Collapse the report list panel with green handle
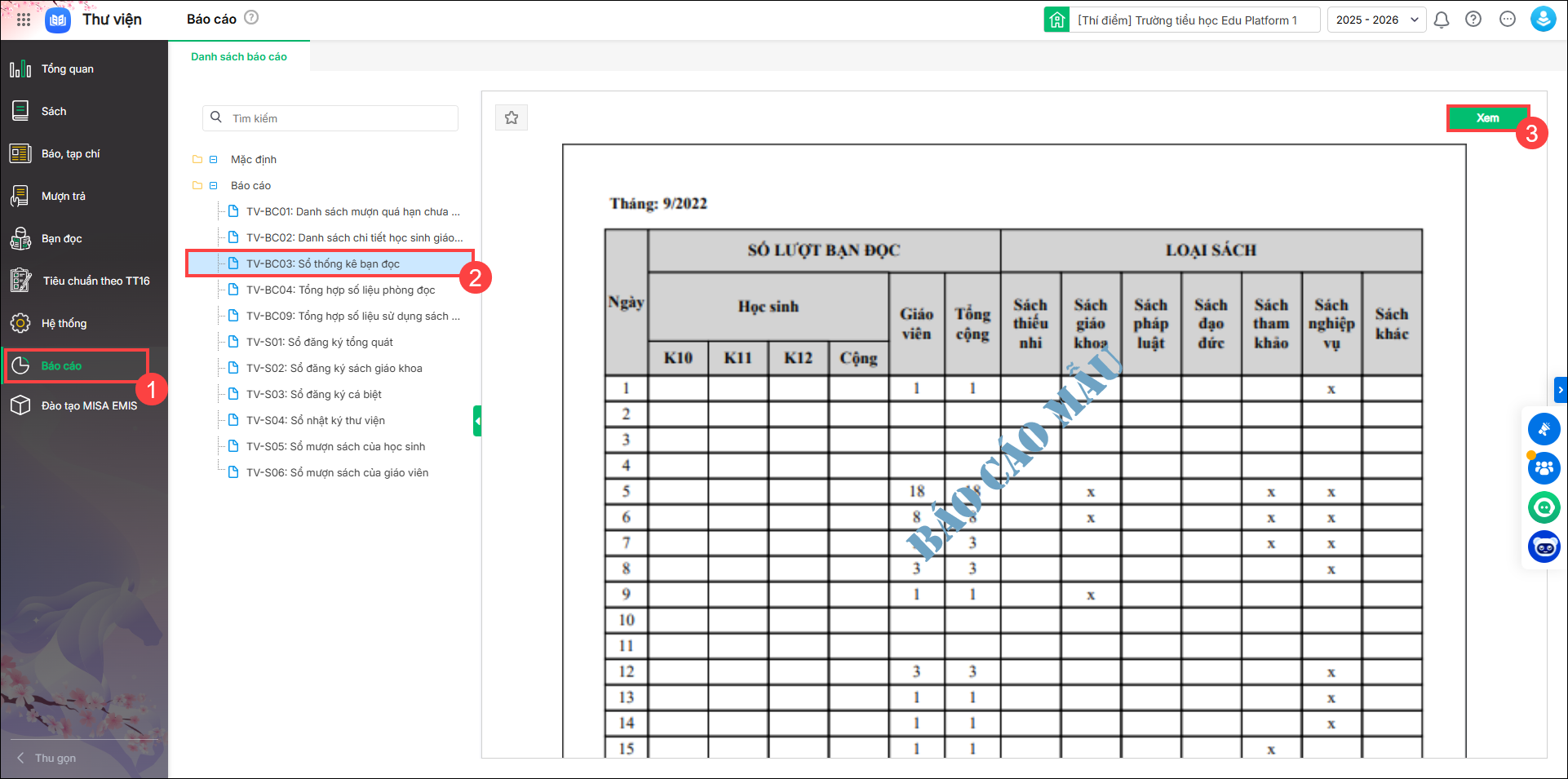 coord(477,421)
